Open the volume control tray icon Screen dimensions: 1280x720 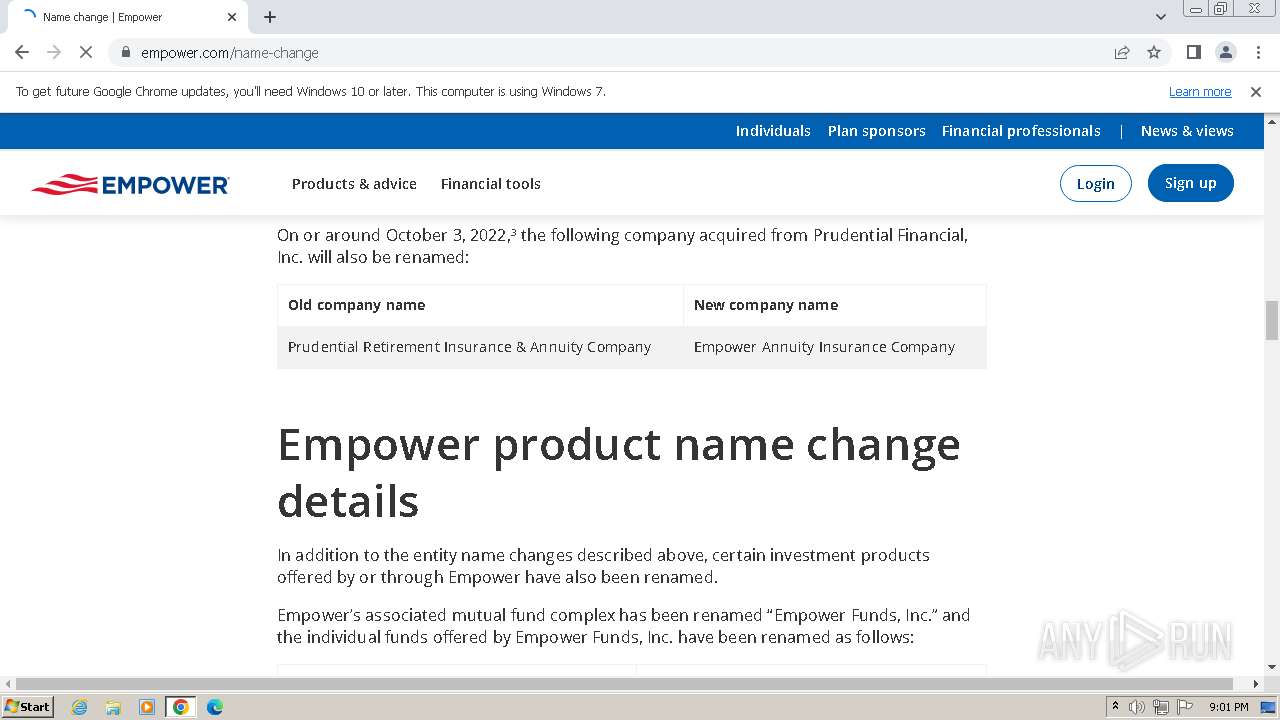point(1137,707)
